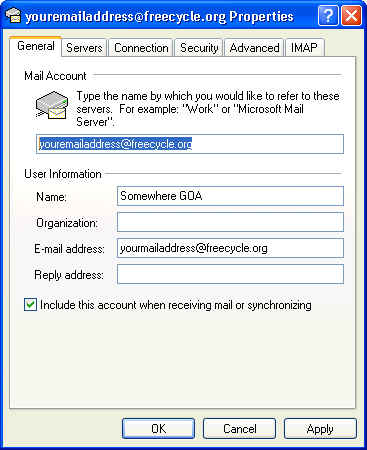
Task: Click the title bar mail account icon
Action: pos(13,16)
